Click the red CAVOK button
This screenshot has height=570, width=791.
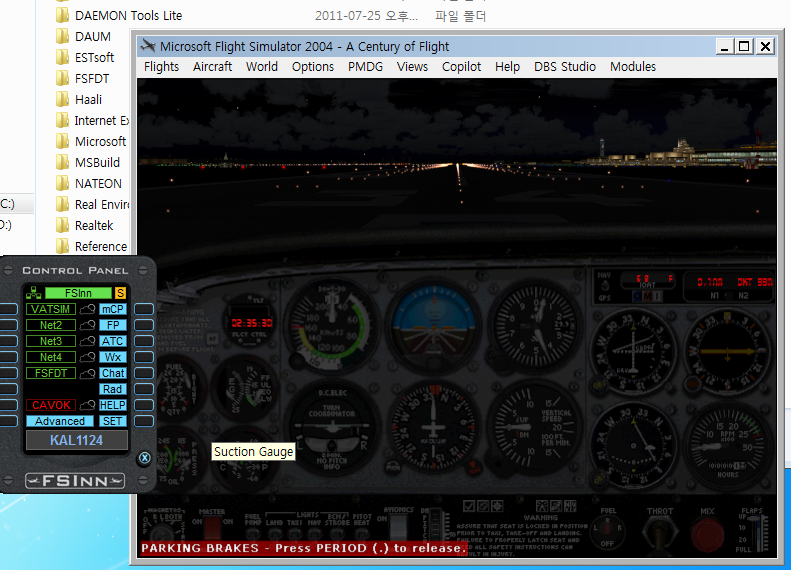(x=51, y=405)
